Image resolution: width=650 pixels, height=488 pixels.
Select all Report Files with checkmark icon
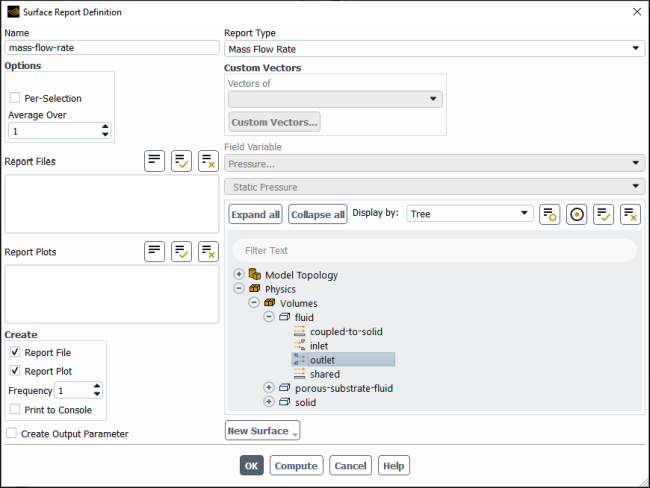[181, 161]
